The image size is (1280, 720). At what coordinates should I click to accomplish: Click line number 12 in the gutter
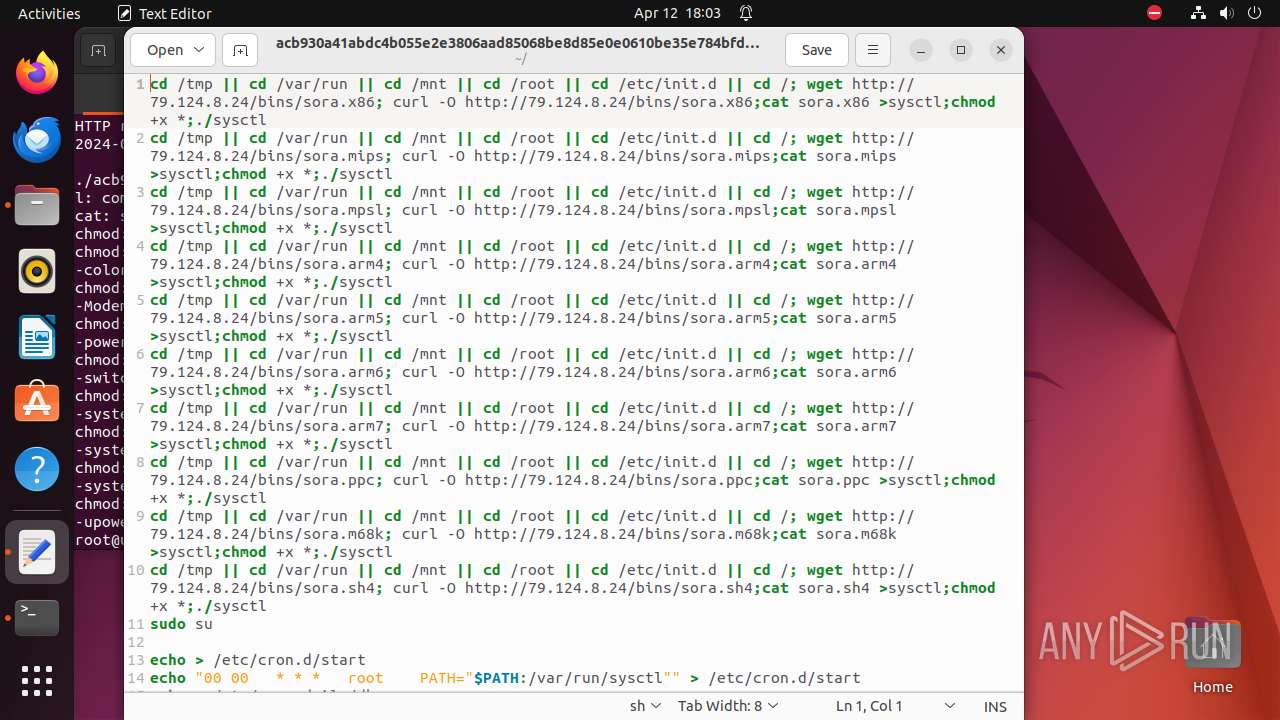tap(136, 642)
